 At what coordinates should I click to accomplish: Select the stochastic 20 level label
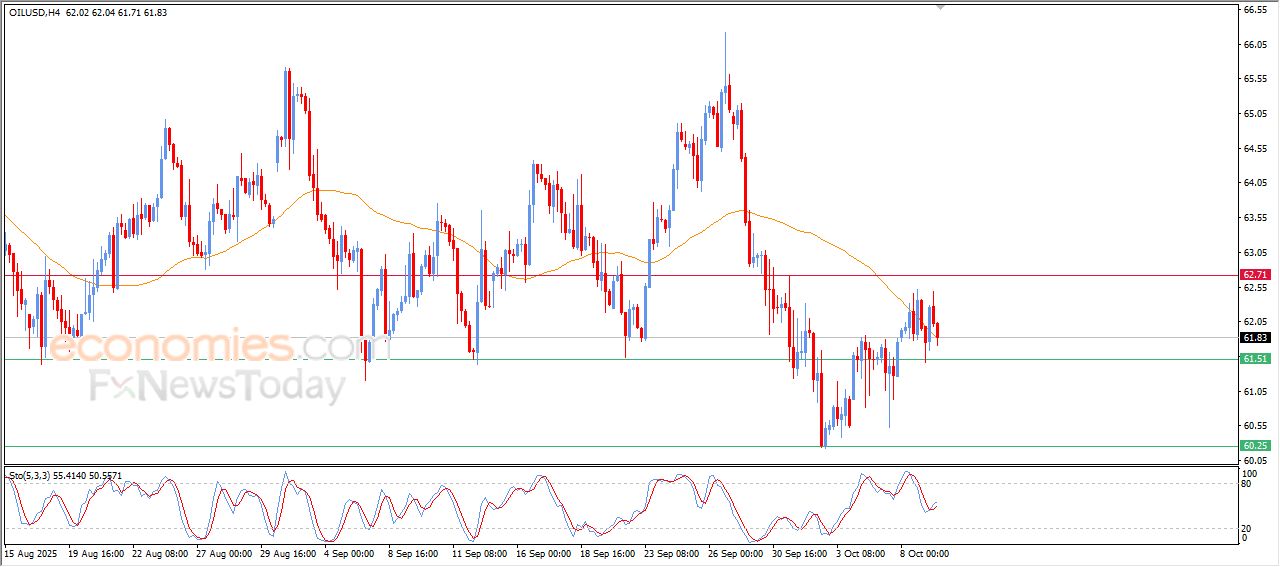(x=1247, y=527)
